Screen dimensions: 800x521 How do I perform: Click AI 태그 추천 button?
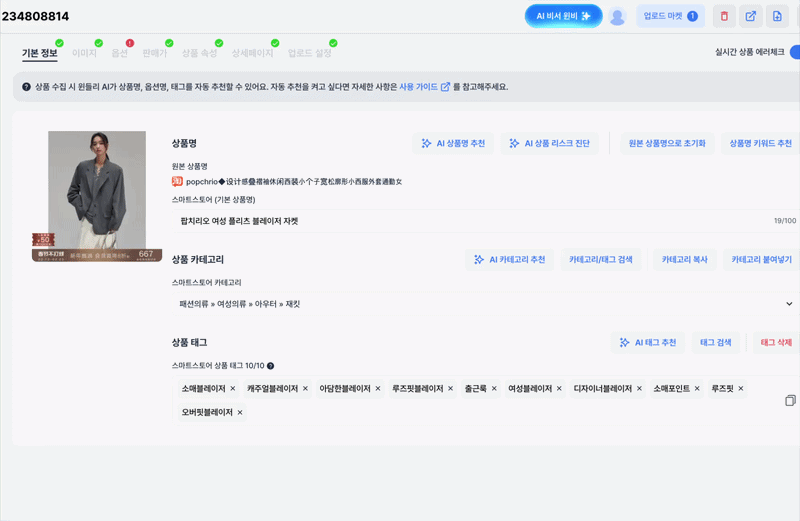[648, 342]
